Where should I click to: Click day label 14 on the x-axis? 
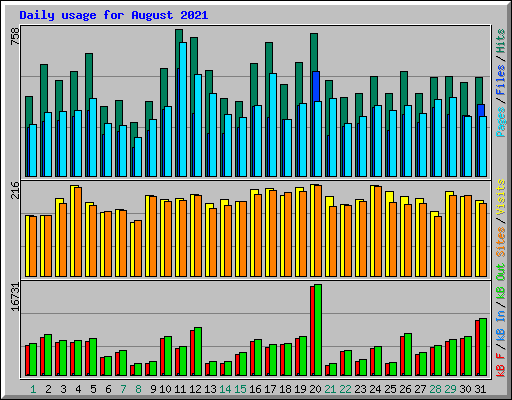tap(225, 389)
